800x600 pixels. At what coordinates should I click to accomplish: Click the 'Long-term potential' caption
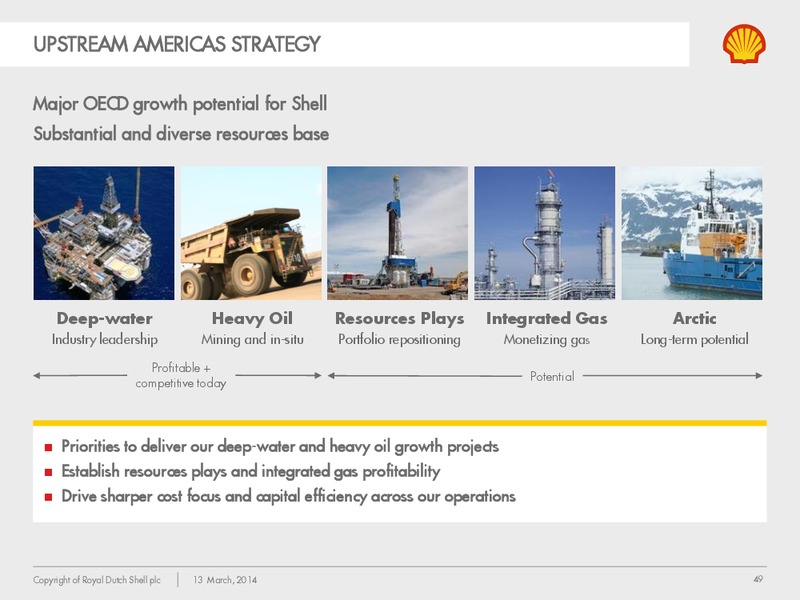[694, 339]
